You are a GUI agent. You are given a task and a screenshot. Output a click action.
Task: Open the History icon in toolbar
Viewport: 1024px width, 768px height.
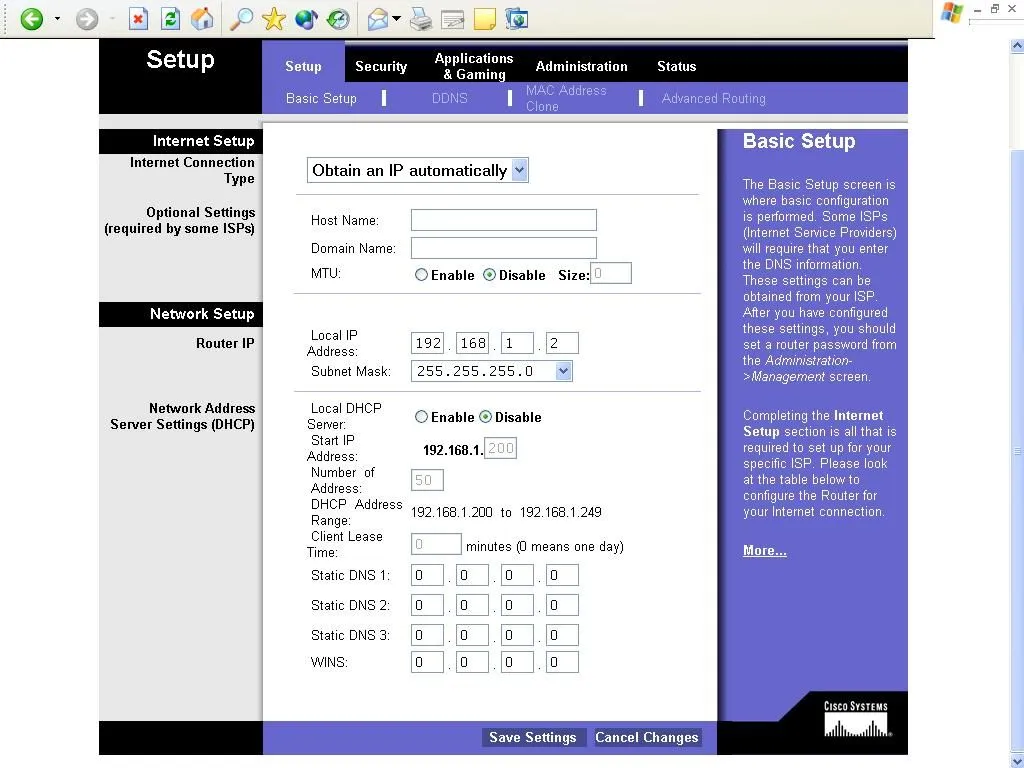coord(338,19)
